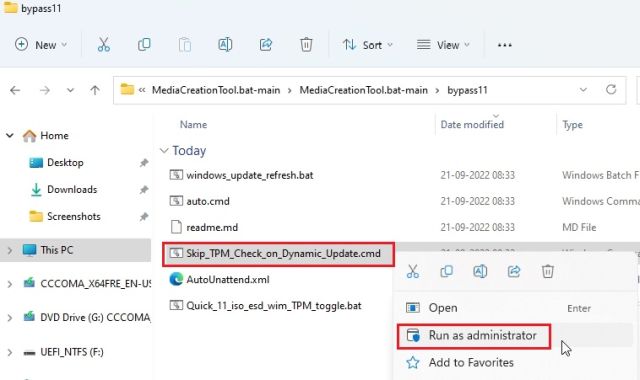This screenshot has height=380, width=640.
Task: Open DVD Drive (G:) CCCOMA
Action: click(x=96, y=317)
